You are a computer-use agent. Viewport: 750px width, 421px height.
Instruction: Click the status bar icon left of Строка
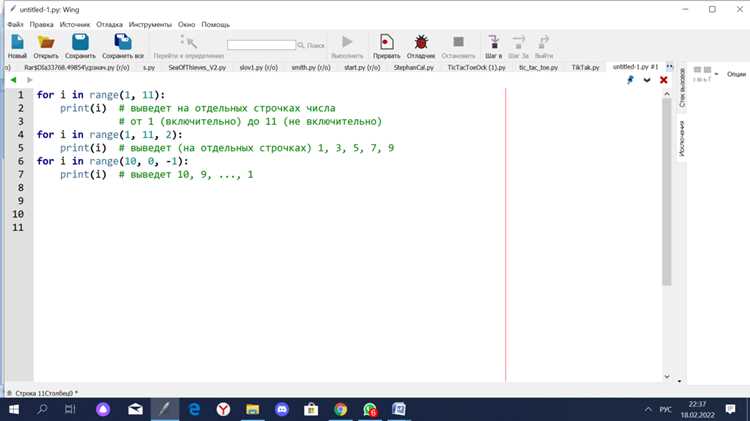coord(9,393)
